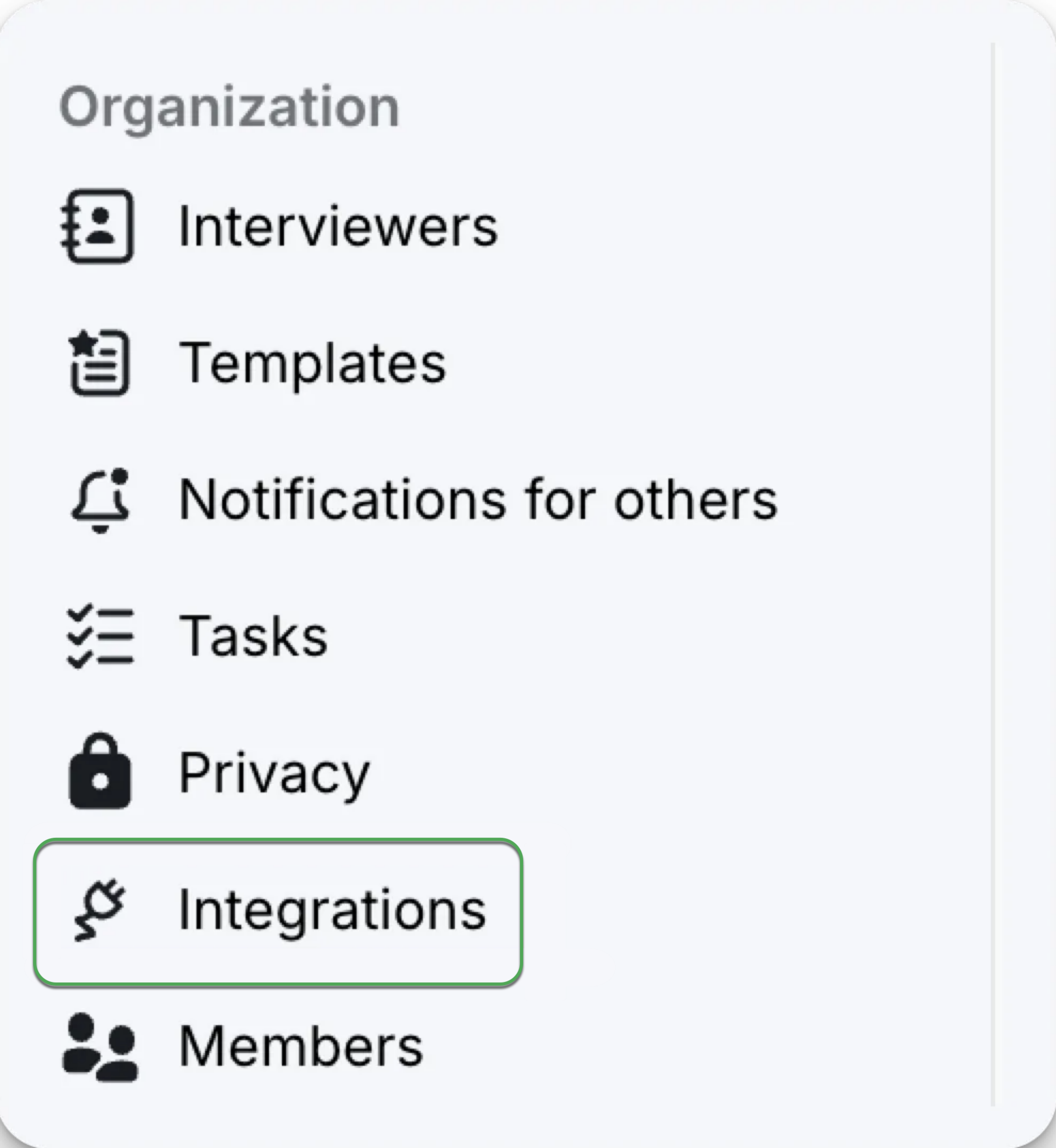Click the Tasks checklist icon
Screen dimensions: 1056x1148
[x=100, y=636]
